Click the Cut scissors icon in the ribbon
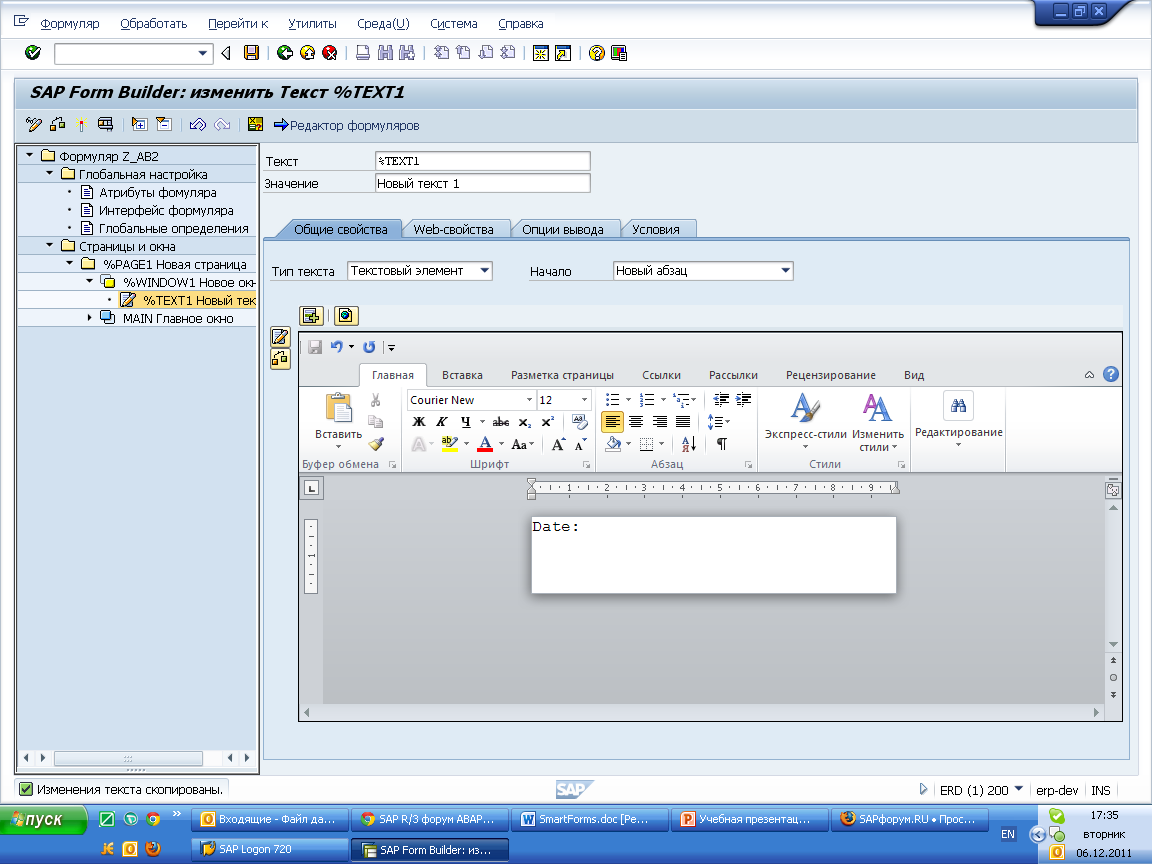The width and height of the screenshot is (1152, 864). coord(375,400)
